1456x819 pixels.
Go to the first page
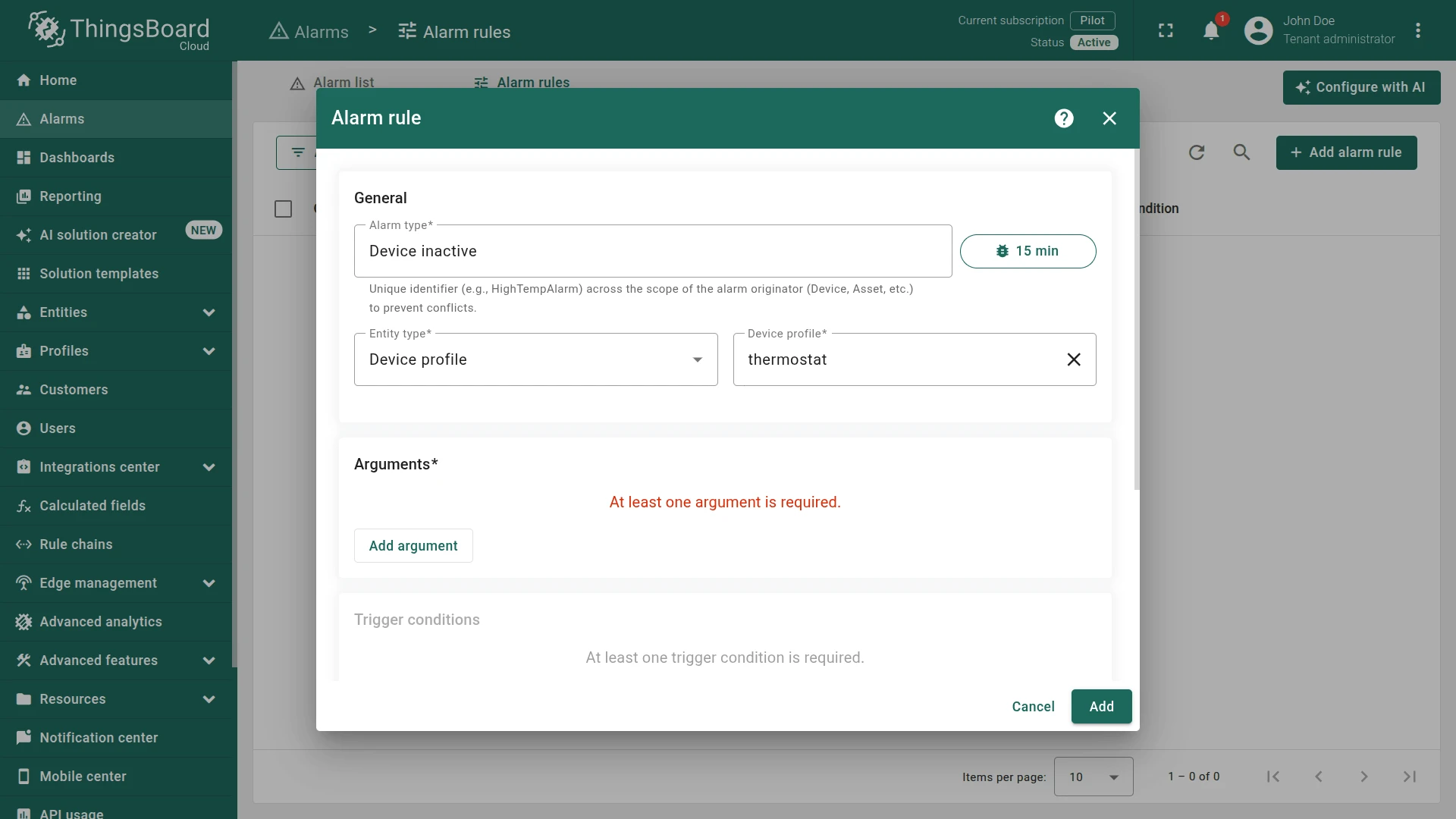click(x=1273, y=777)
